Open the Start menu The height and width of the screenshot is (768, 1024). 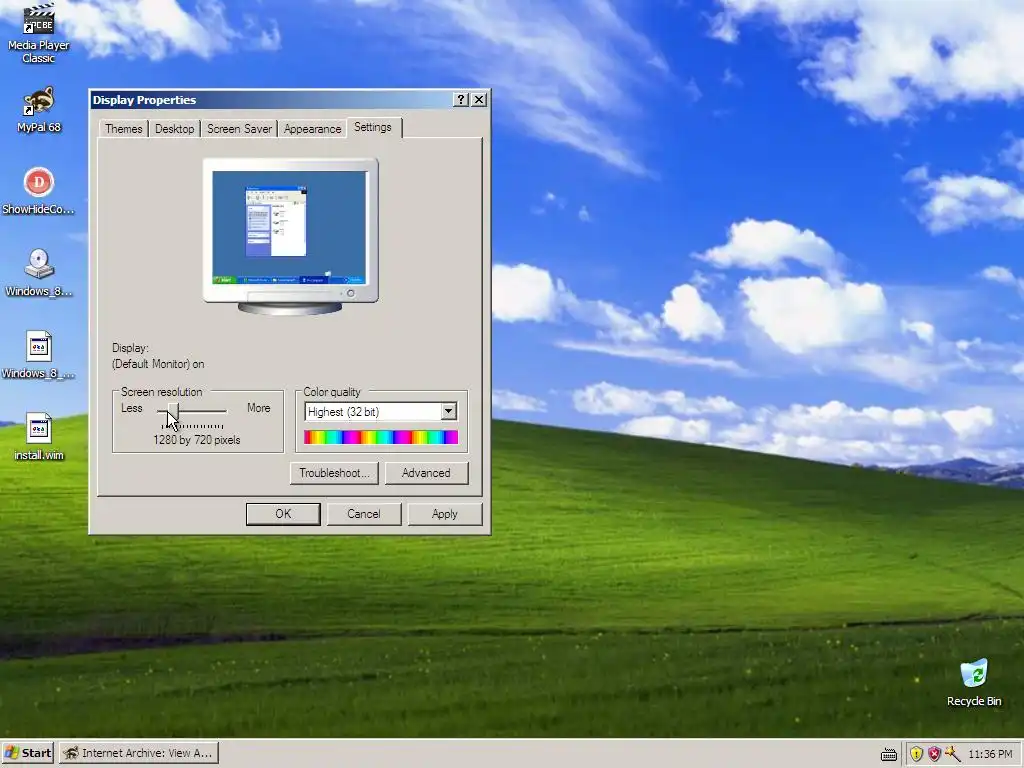27,753
